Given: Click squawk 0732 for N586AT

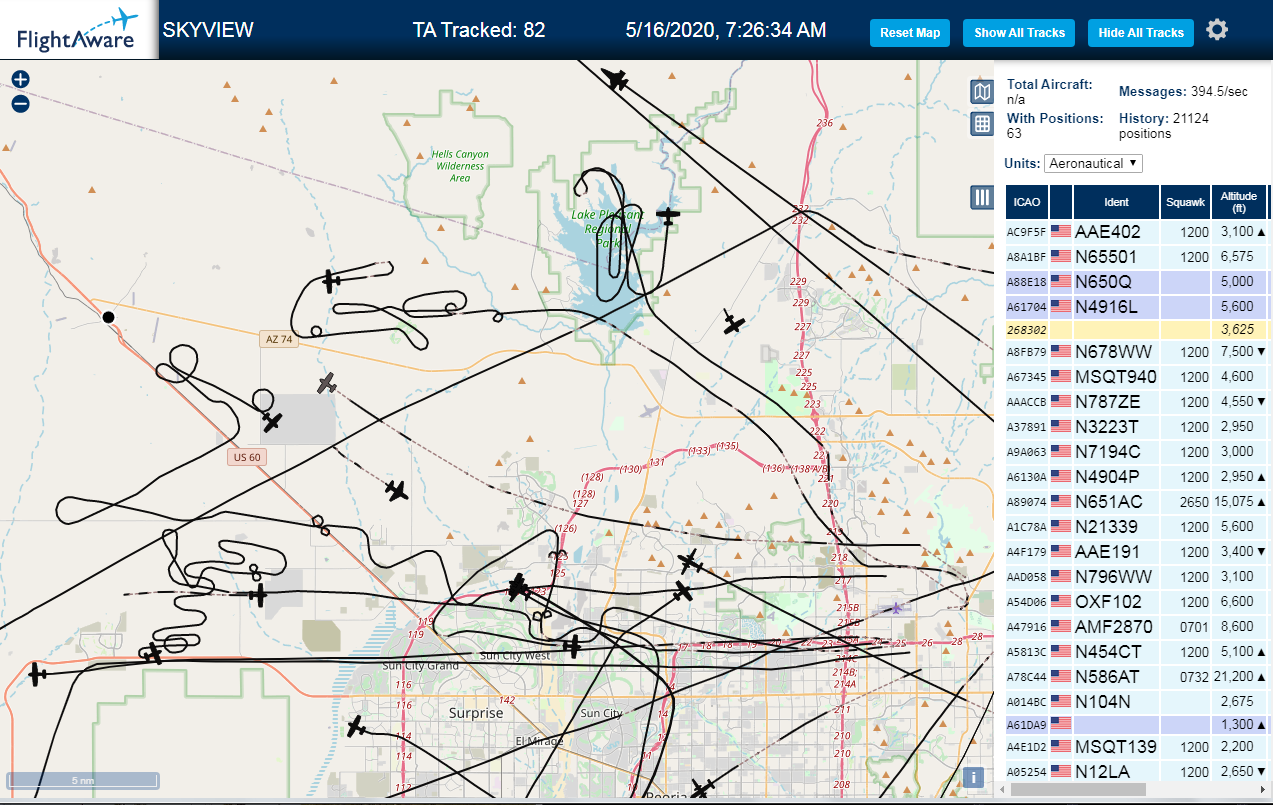Looking at the screenshot, I should [x=1195, y=677].
